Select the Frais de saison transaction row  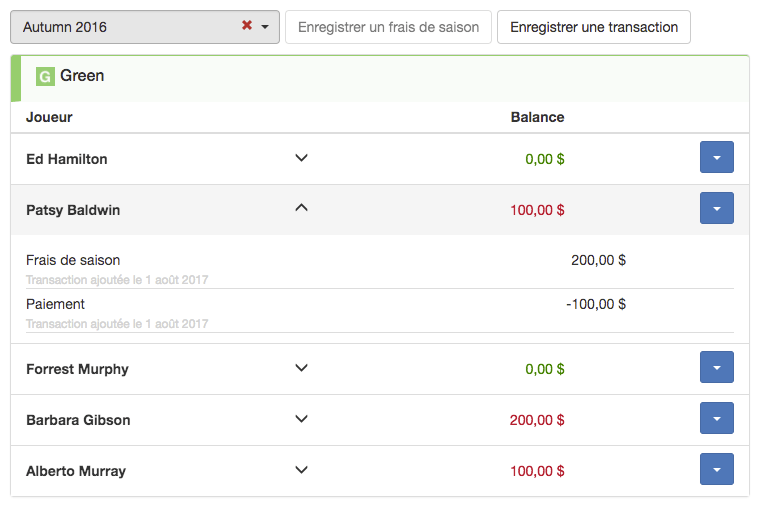tap(380, 267)
